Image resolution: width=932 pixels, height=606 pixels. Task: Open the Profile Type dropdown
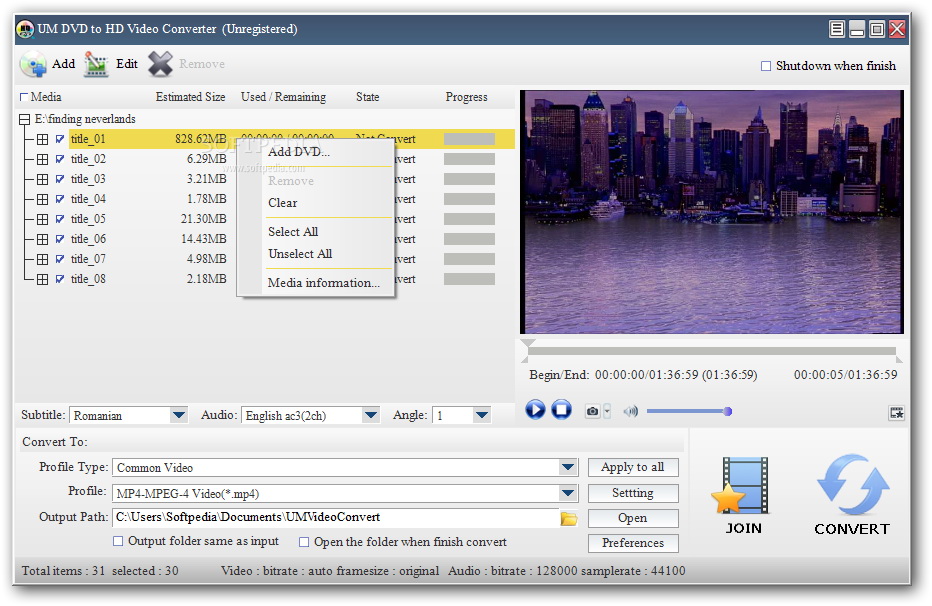point(568,467)
